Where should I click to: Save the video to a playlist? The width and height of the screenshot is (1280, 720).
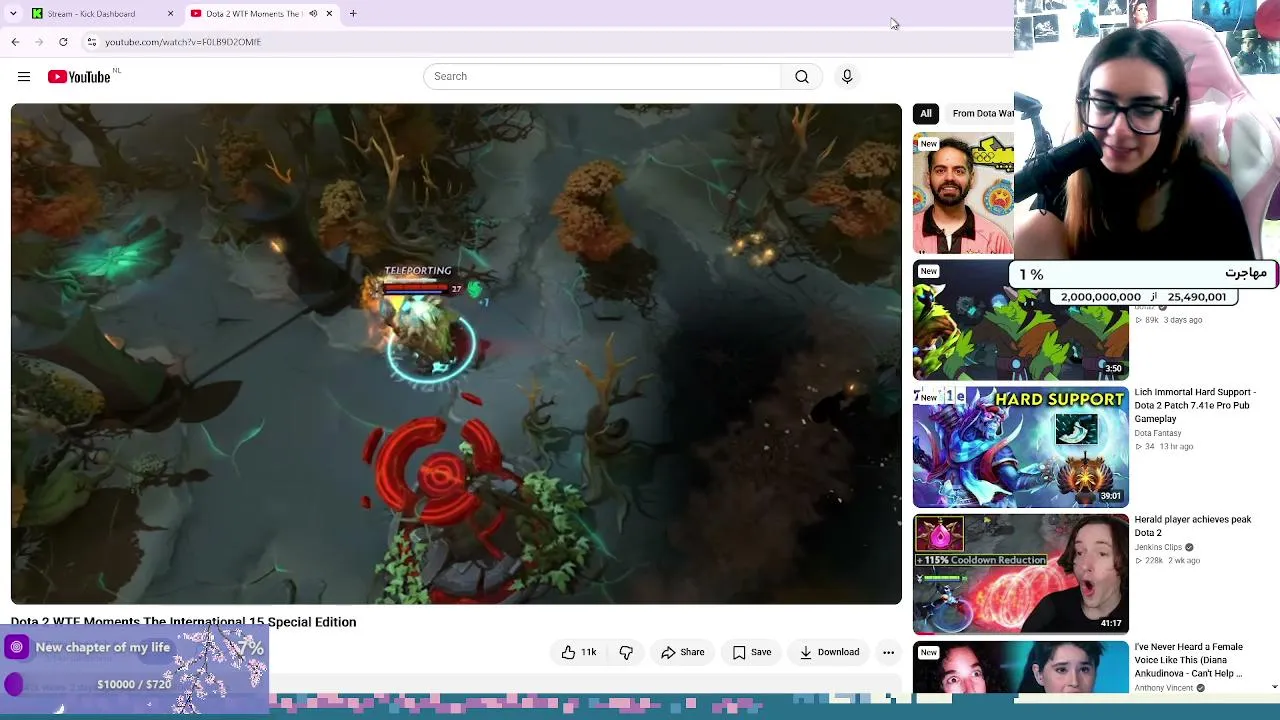point(752,653)
